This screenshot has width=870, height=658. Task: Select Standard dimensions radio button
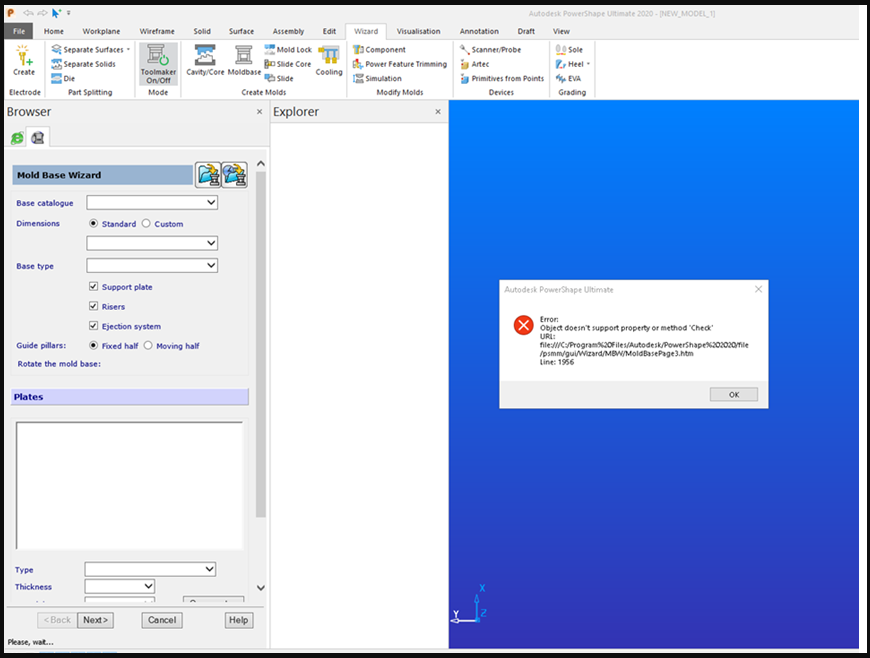tap(93, 223)
